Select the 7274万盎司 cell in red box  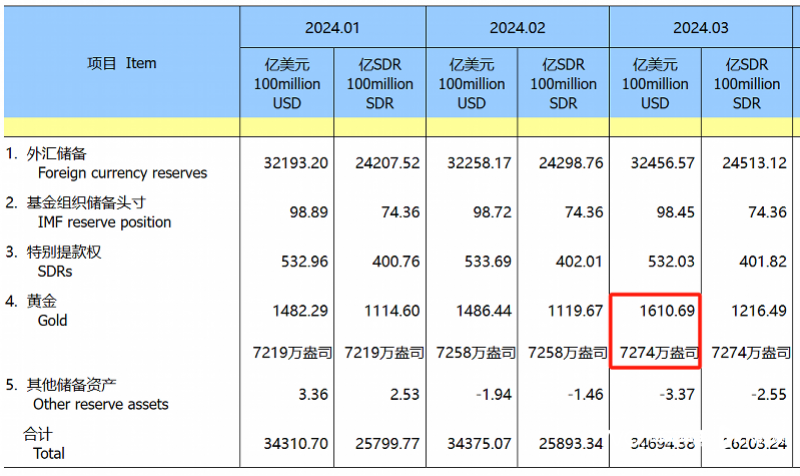click(659, 353)
